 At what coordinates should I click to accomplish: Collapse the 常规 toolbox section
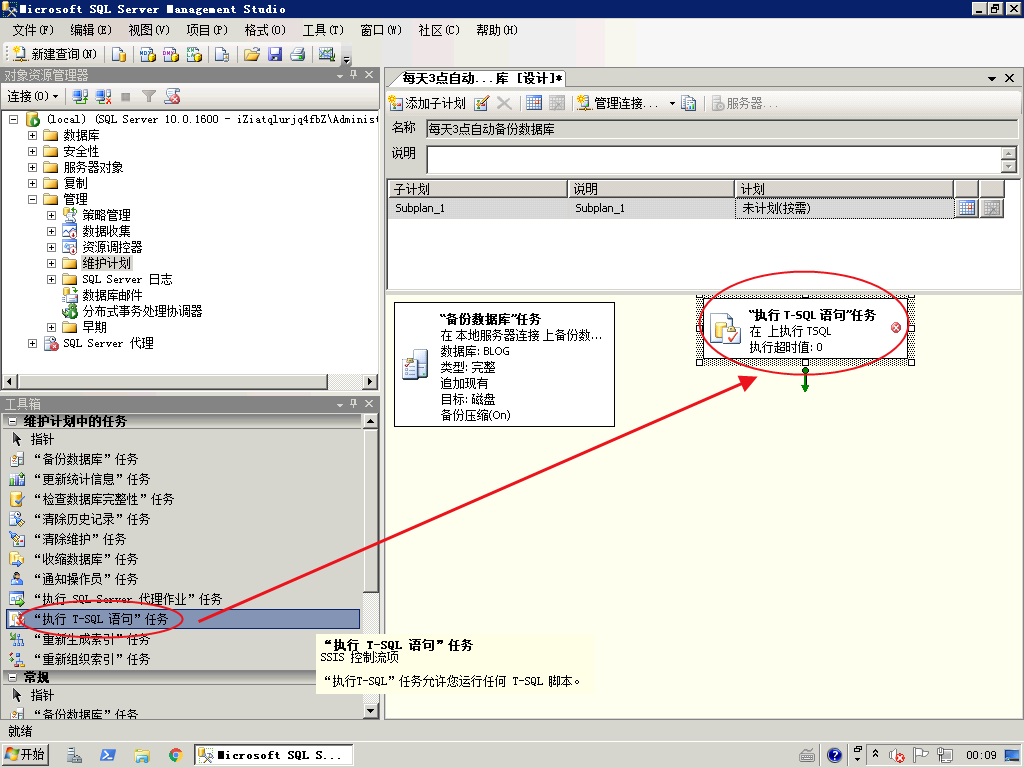tap(12, 678)
